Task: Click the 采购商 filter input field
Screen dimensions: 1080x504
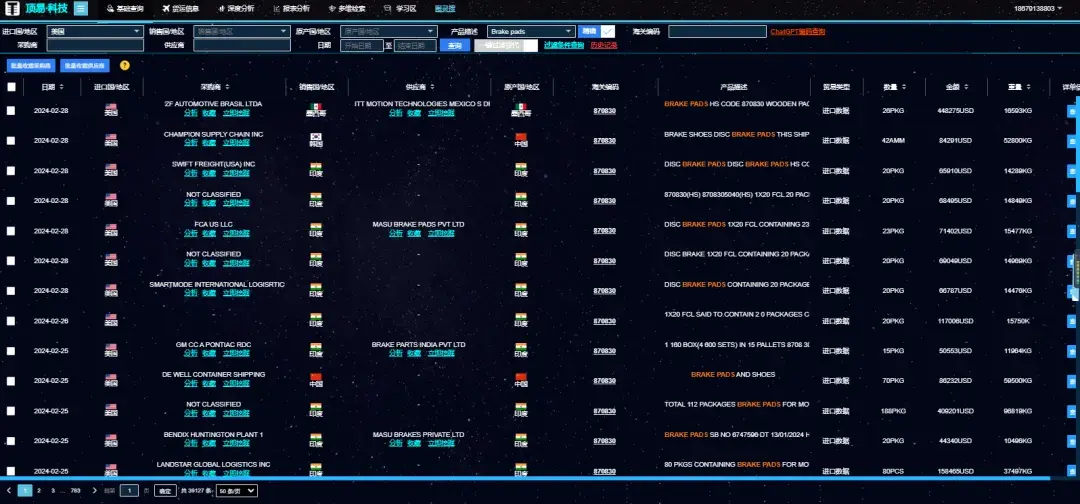Action: coord(95,45)
